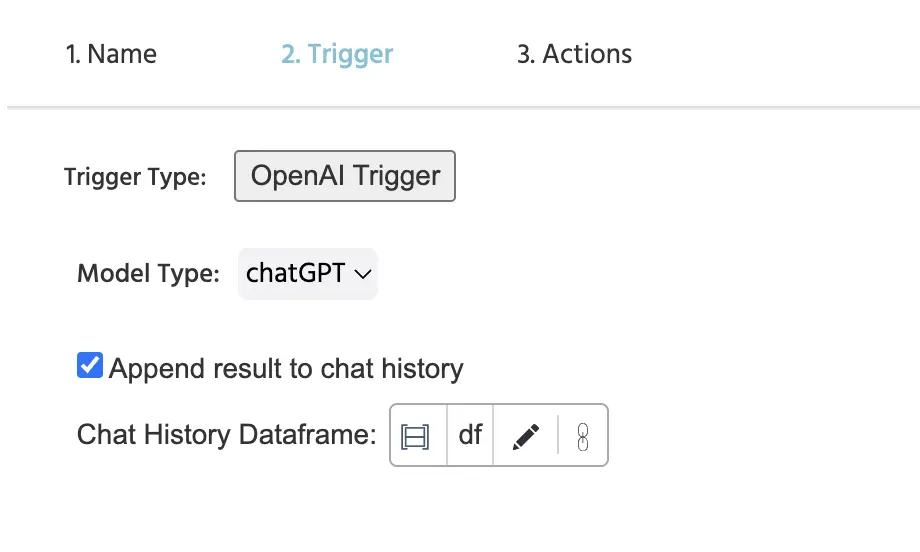
Task: Toggle Append result to chat history checkbox
Action: pos(90,365)
